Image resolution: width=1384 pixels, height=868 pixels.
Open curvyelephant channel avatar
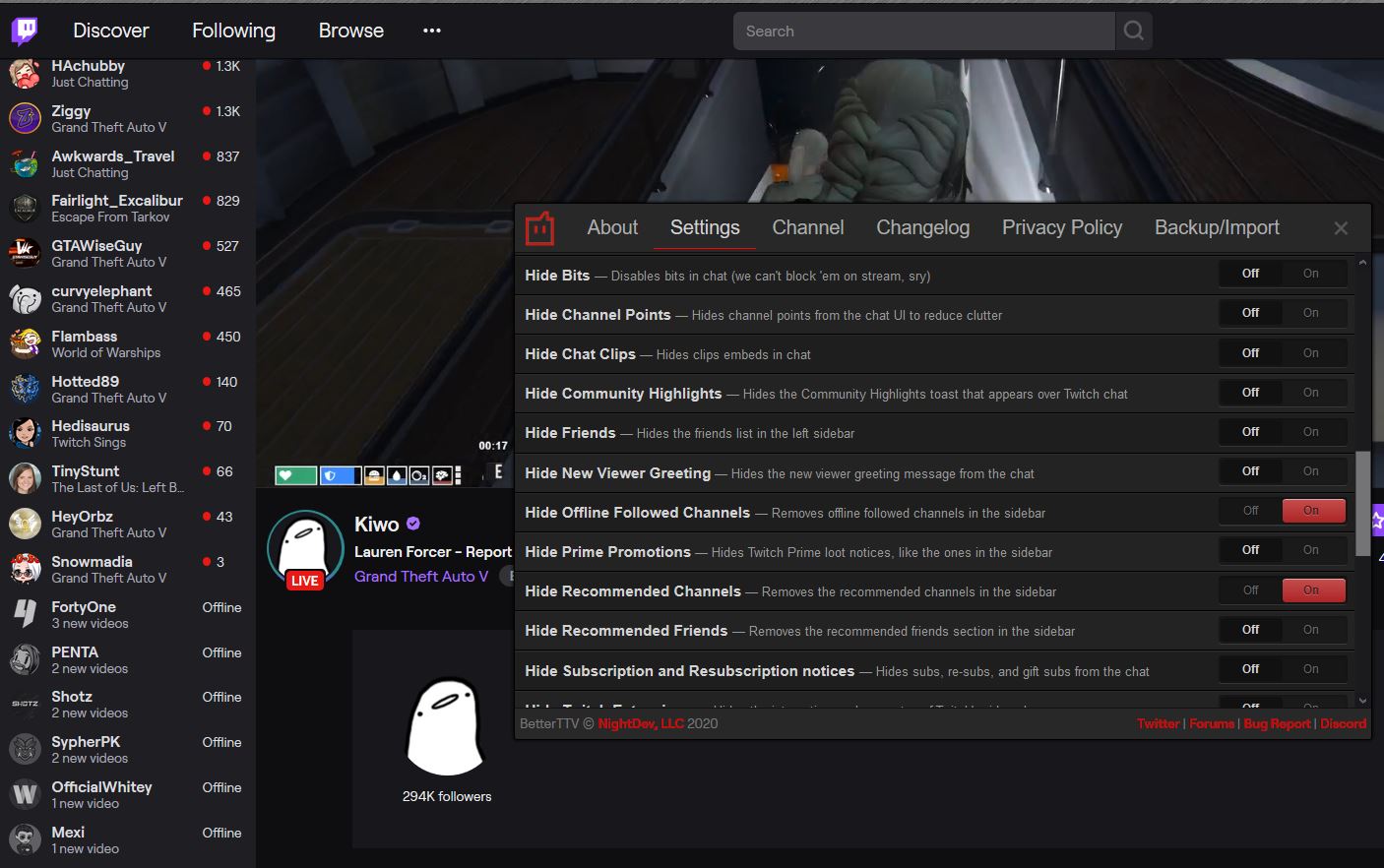[25, 299]
